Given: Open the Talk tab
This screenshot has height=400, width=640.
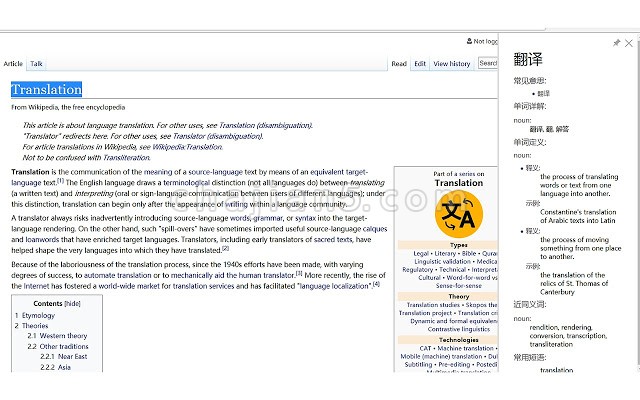Looking at the screenshot, I should pos(36,64).
